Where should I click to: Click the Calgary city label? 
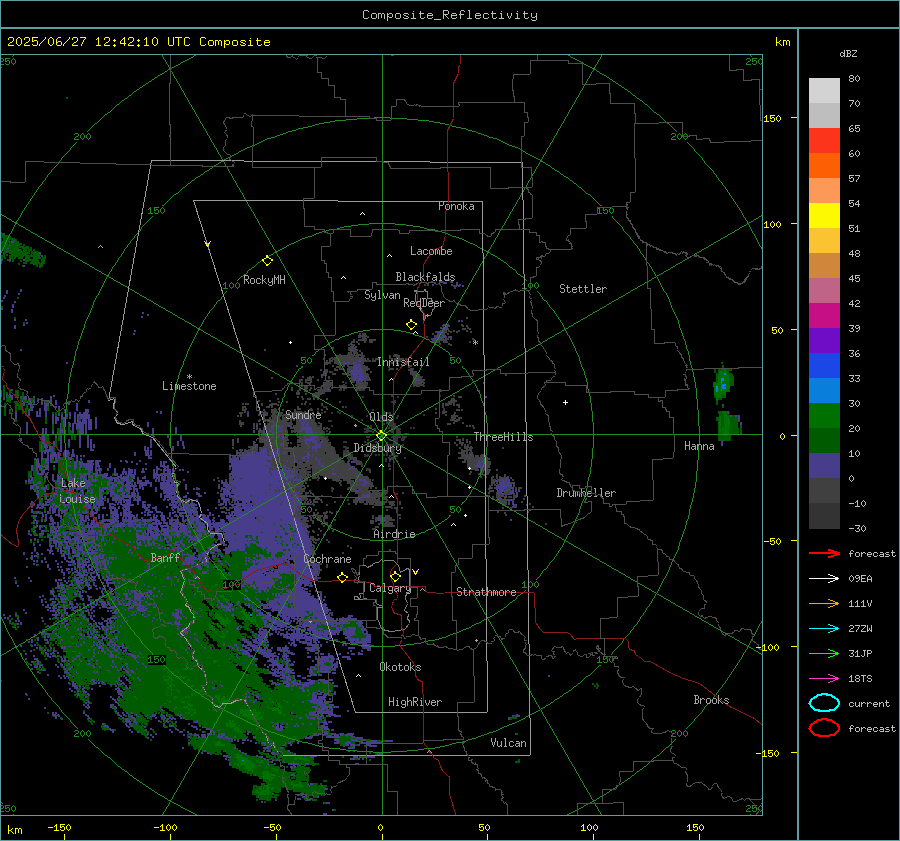click(390, 588)
